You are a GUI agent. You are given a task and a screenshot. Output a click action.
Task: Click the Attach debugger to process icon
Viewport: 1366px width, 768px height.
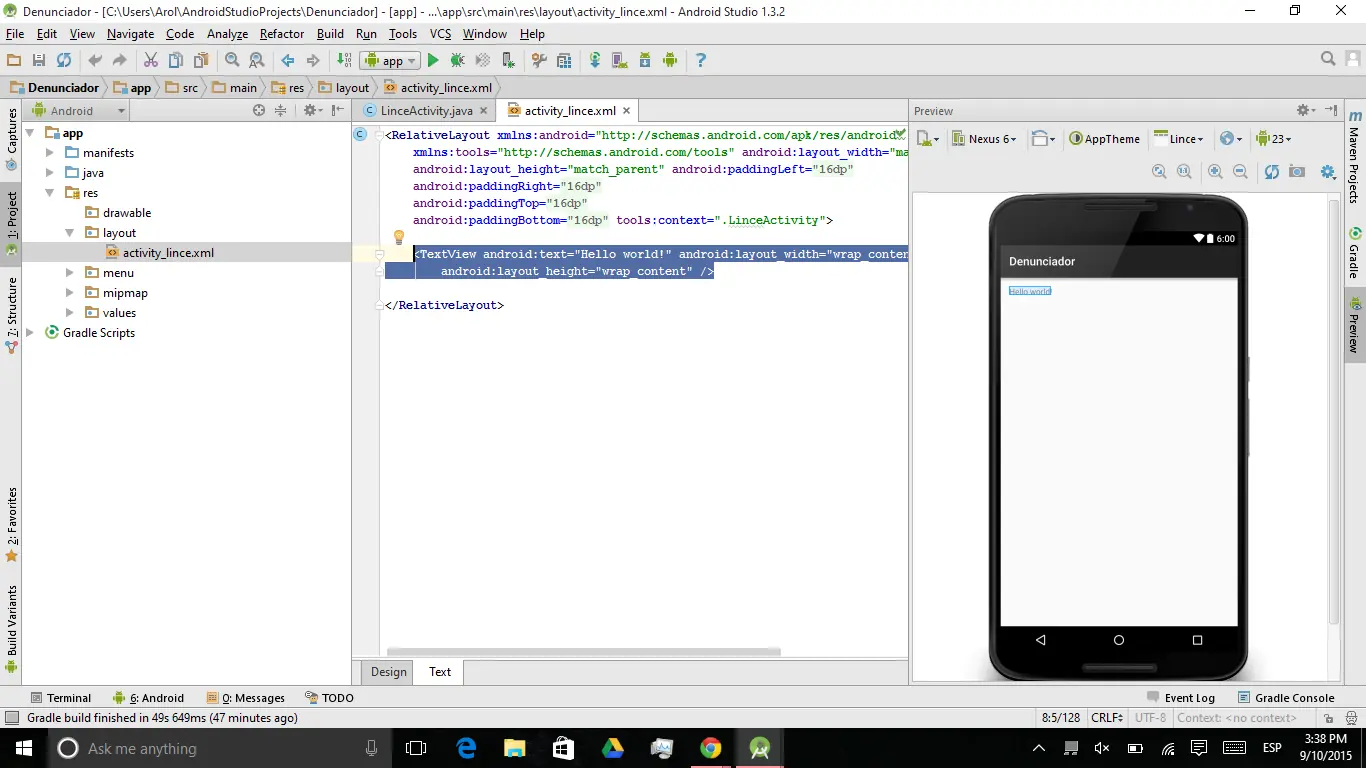(x=508, y=60)
